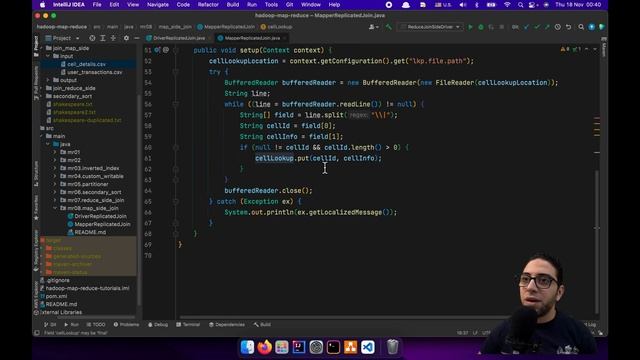Open IntelliJ IDEA from the dock

298,347
